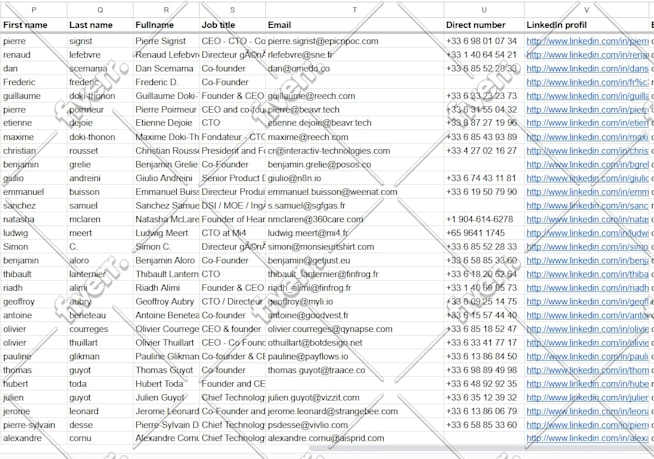Click phone number +33 4 27 02 16 27
654x459 pixels.
(x=481, y=151)
